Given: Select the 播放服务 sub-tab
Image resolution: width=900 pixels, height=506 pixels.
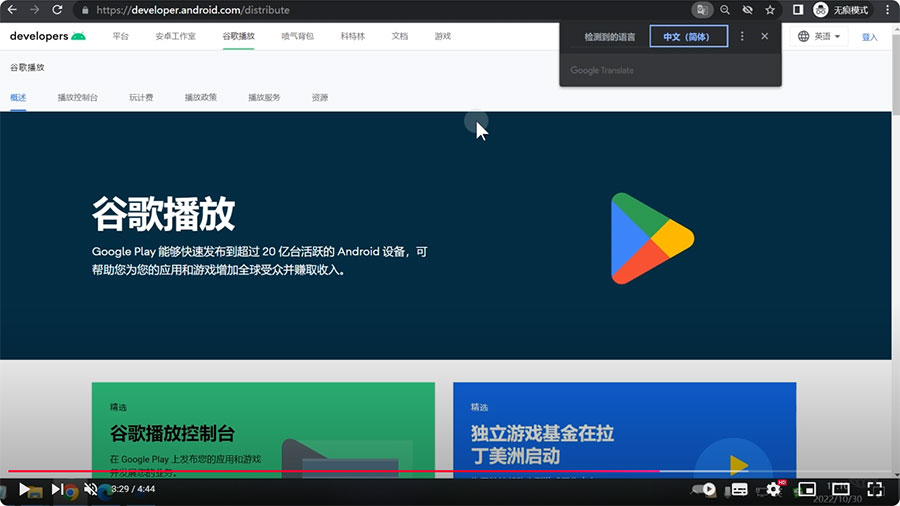Looking at the screenshot, I should pos(264,98).
